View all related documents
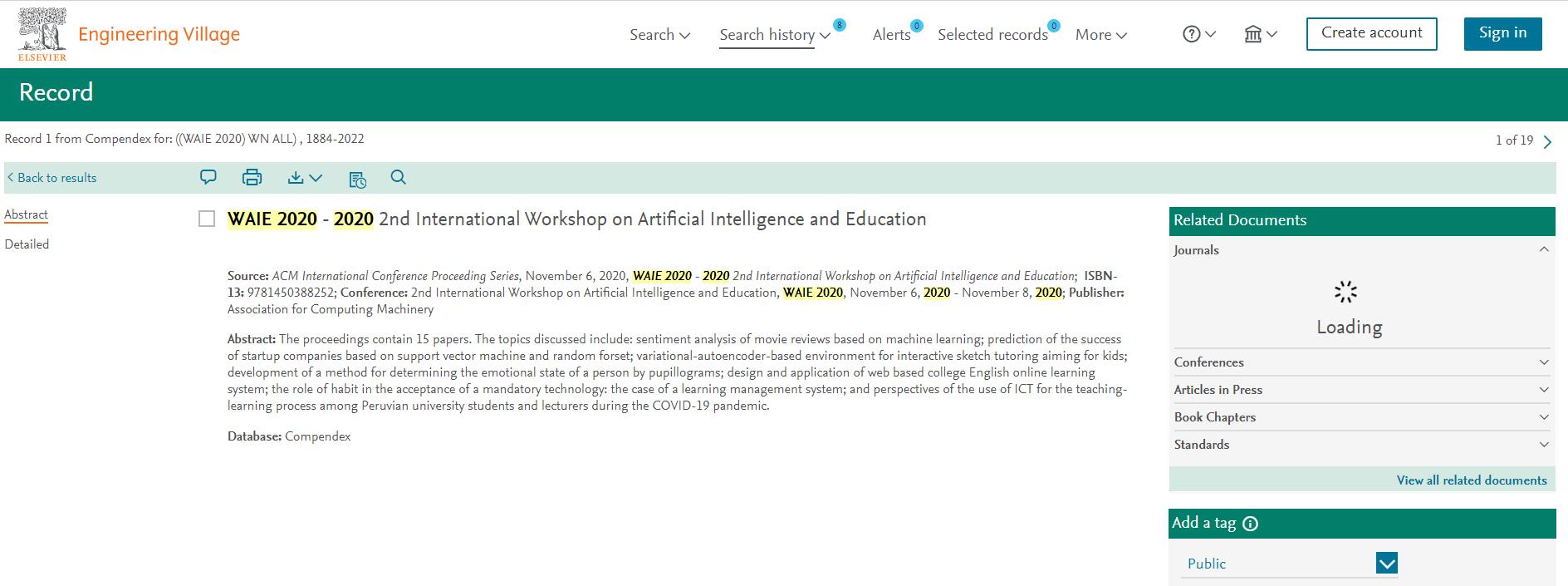The width and height of the screenshot is (1568, 586). pyautogui.click(x=1472, y=480)
